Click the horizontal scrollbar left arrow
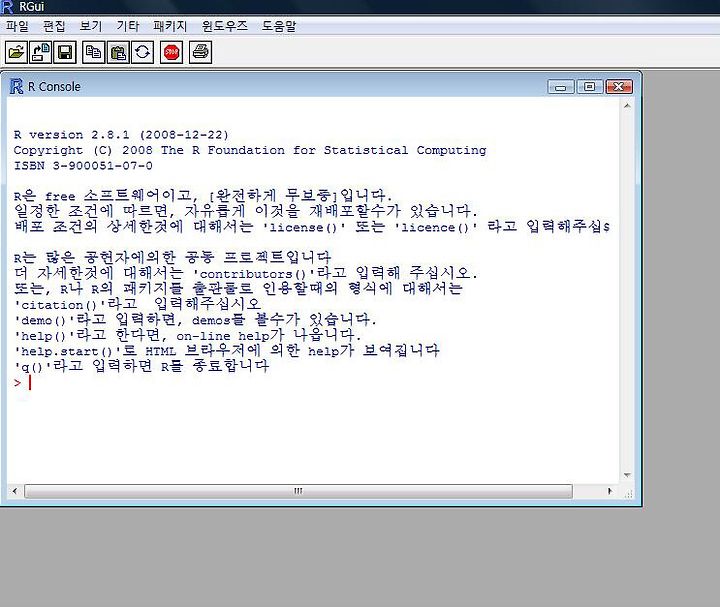720x607 pixels. pyautogui.click(x=15, y=491)
